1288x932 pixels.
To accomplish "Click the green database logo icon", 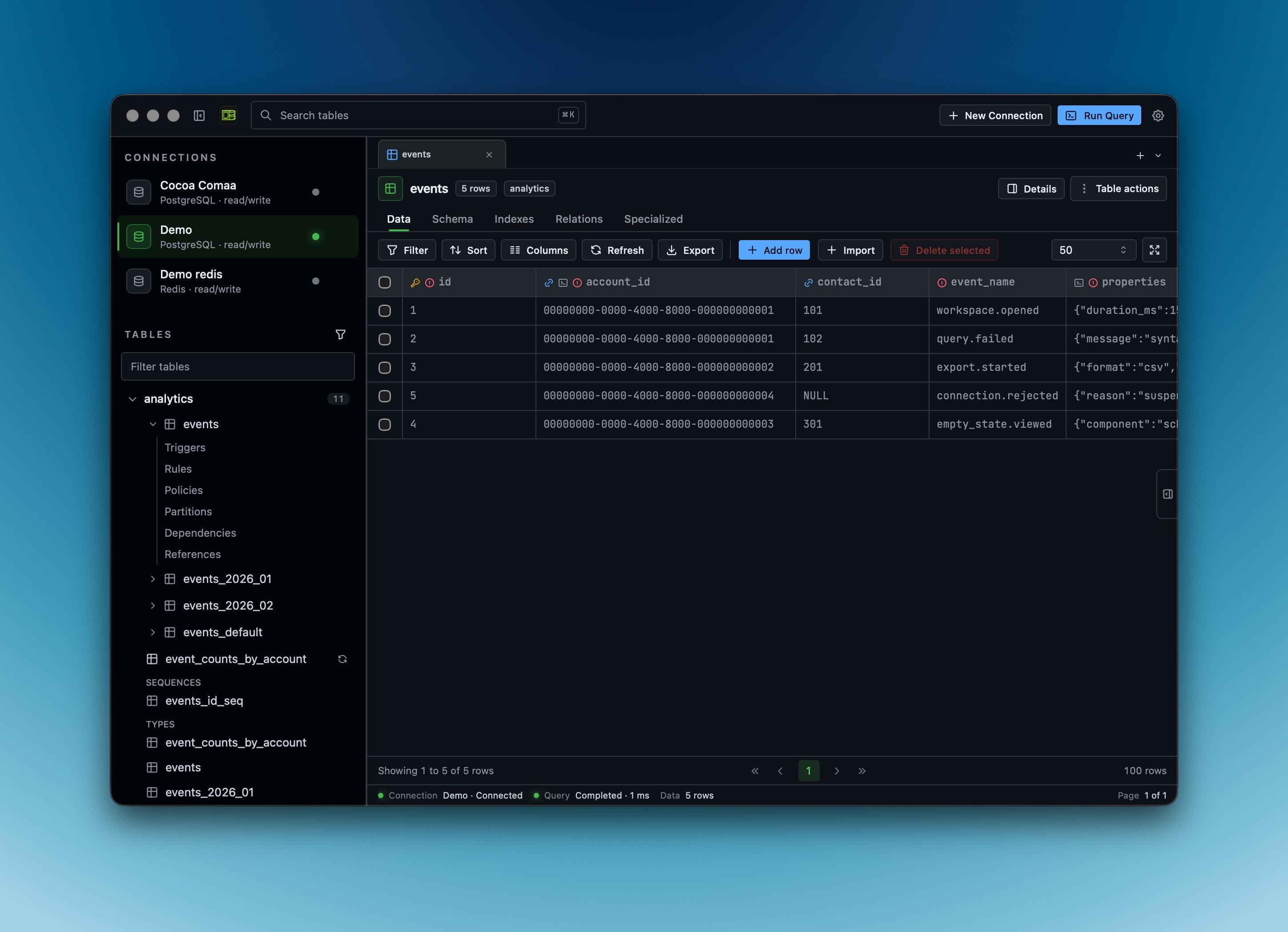I will click(x=229, y=116).
